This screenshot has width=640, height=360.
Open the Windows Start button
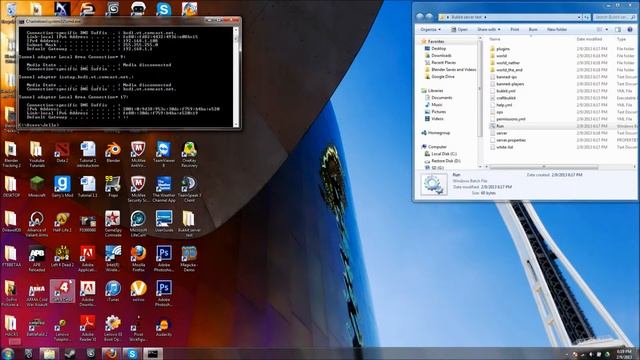click(x=7, y=353)
